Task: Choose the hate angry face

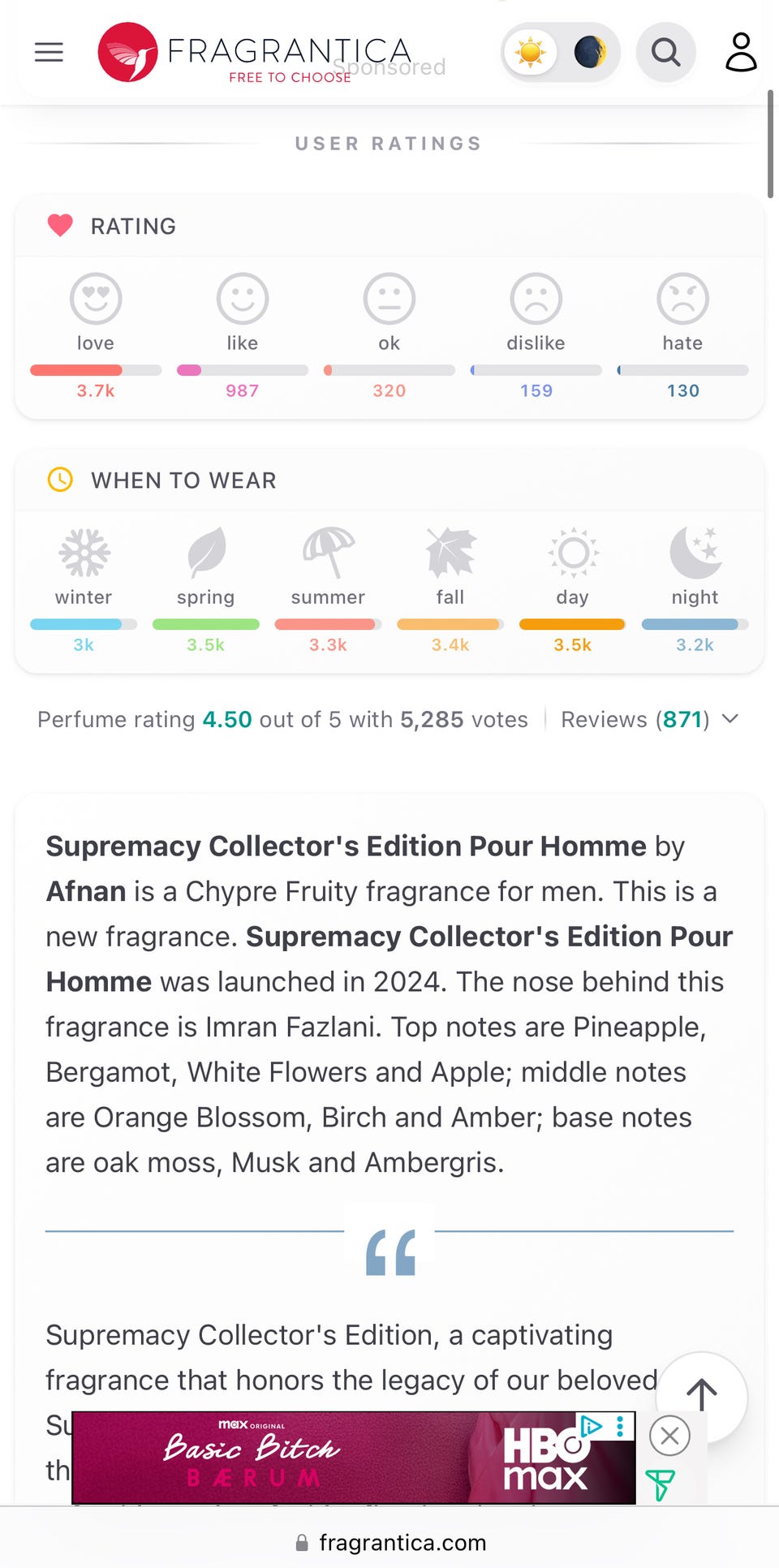Action: [682, 299]
